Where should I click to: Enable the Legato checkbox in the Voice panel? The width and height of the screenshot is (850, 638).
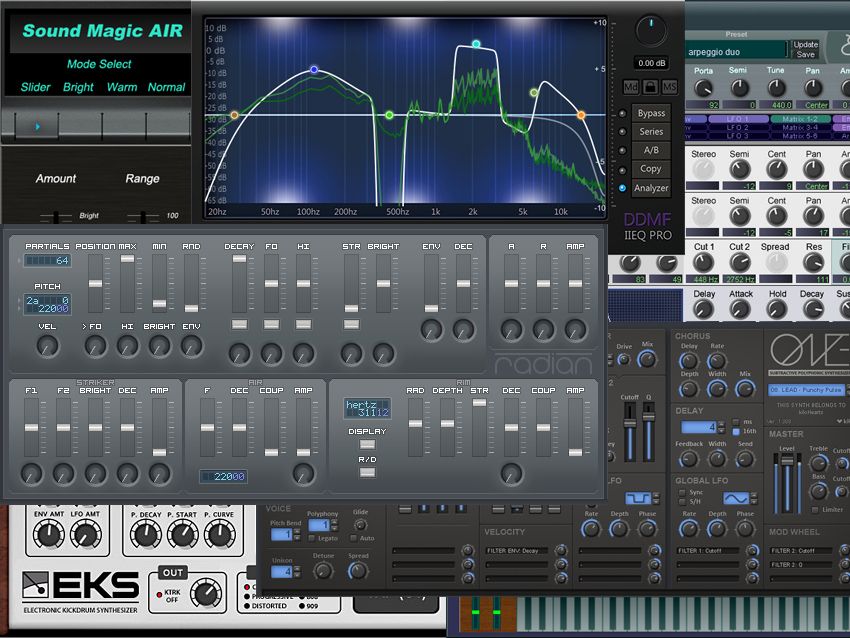pos(312,538)
